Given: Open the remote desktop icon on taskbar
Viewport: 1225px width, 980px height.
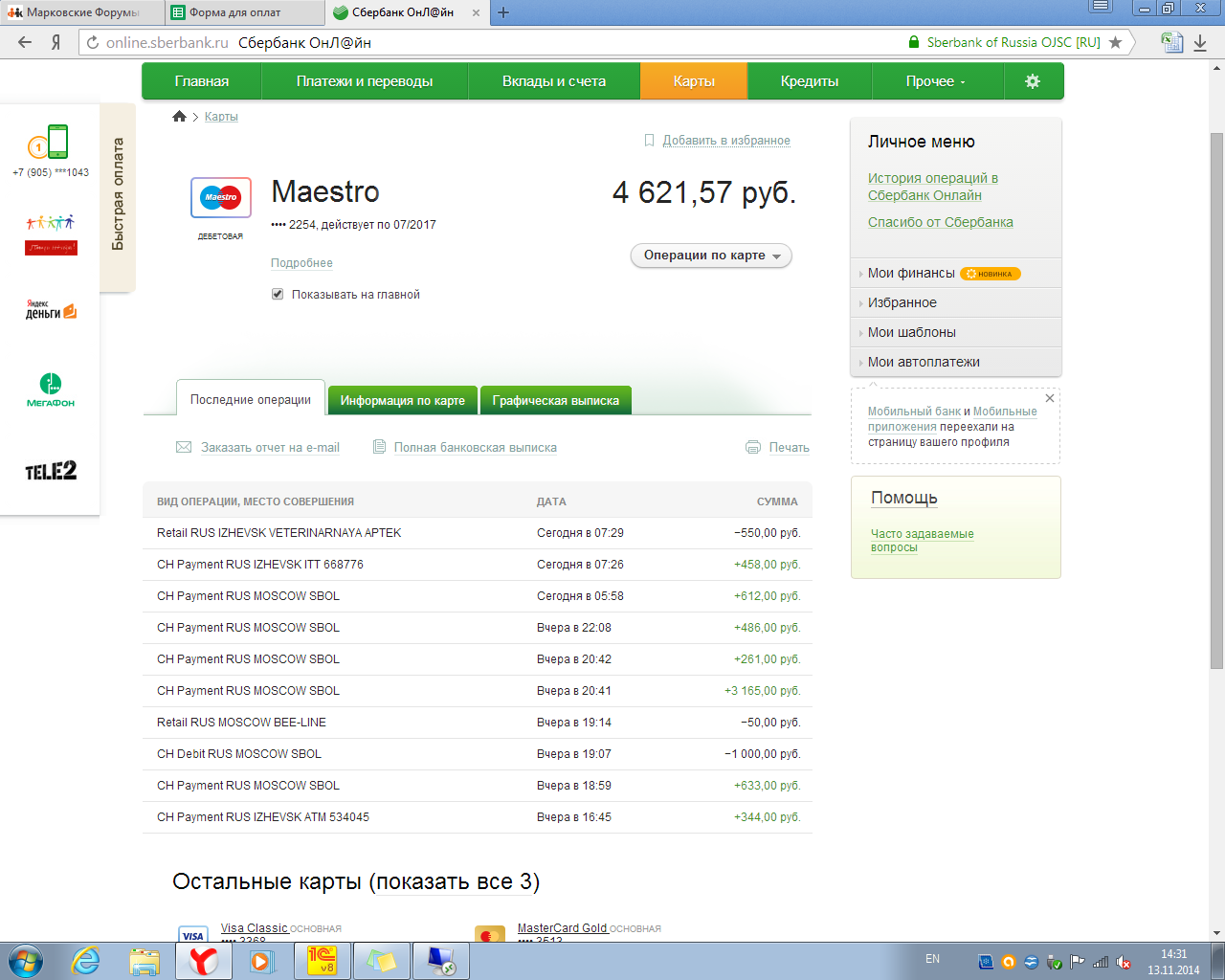Looking at the screenshot, I should click(441, 961).
